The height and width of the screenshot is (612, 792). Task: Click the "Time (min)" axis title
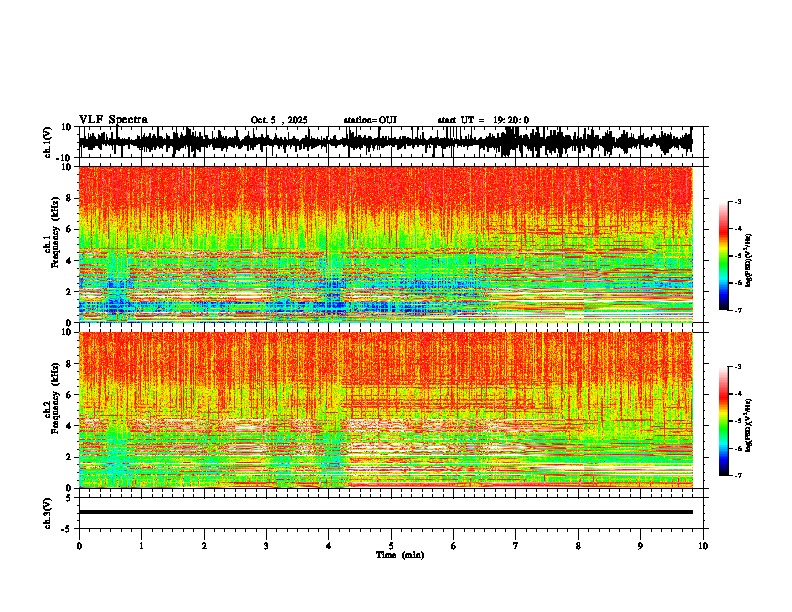tap(400, 555)
